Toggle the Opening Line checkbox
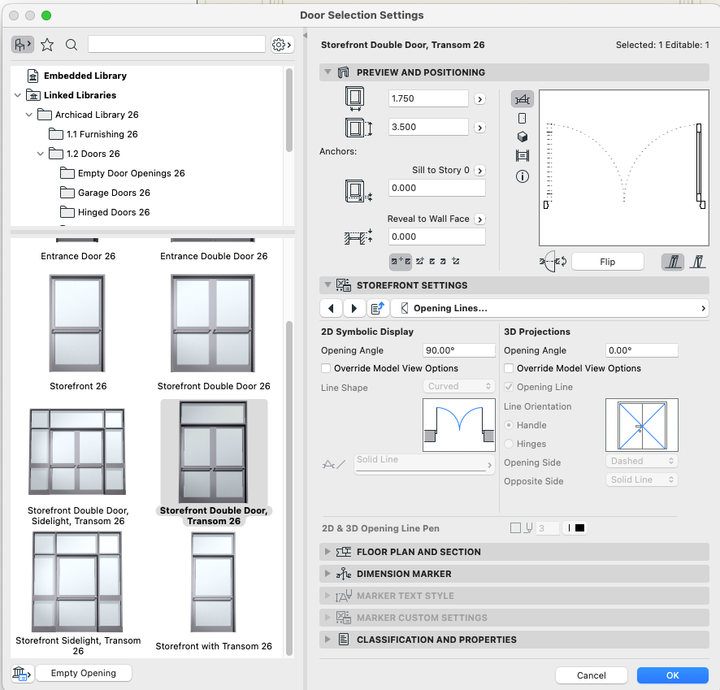The height and width of the screenshot is (690, 720). point(510,387)
